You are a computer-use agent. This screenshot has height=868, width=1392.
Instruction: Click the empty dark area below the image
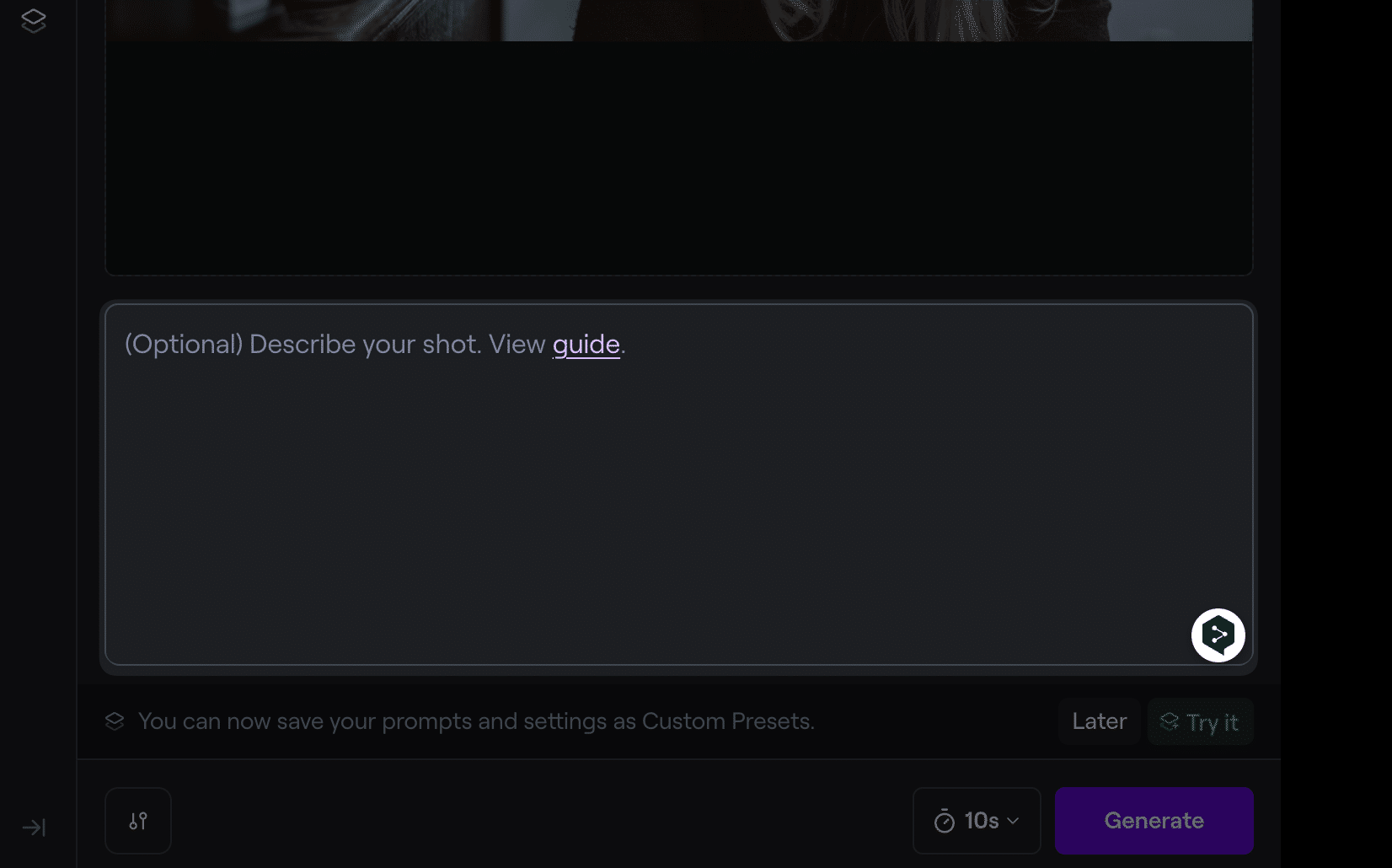coord(678,158)
